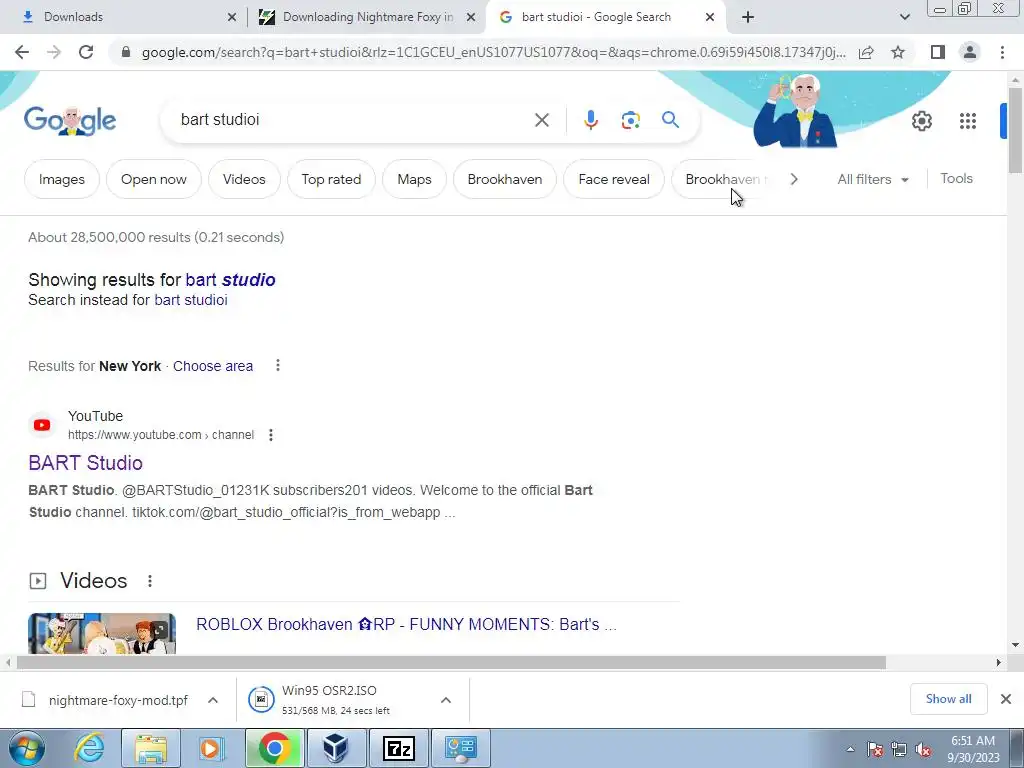This screenshot has height=768, width=1024.
Task: Close the Downloads tab
Action: (x=232, y=17)
